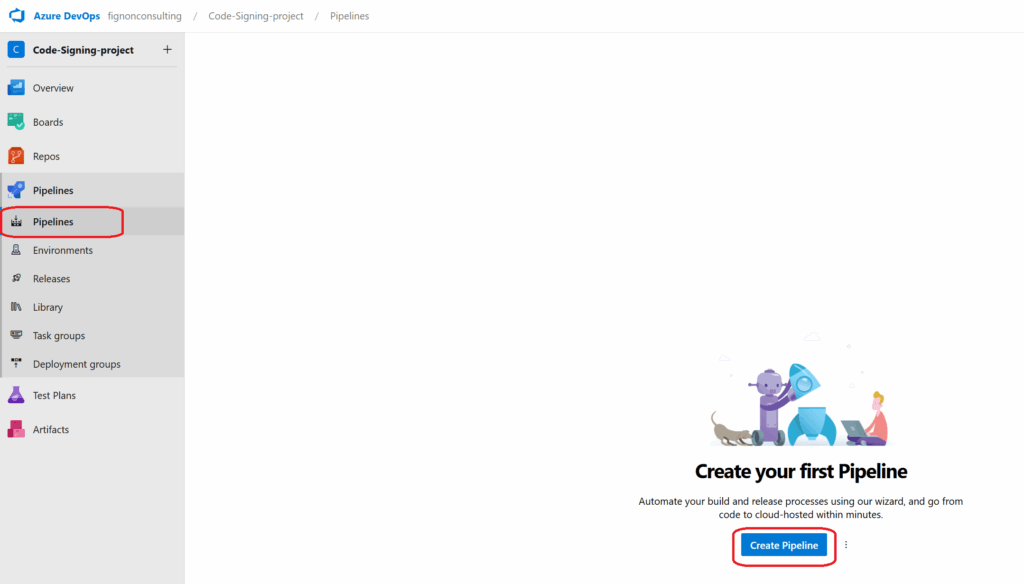Open Test Plans flask icon

(x=16, y=395)
